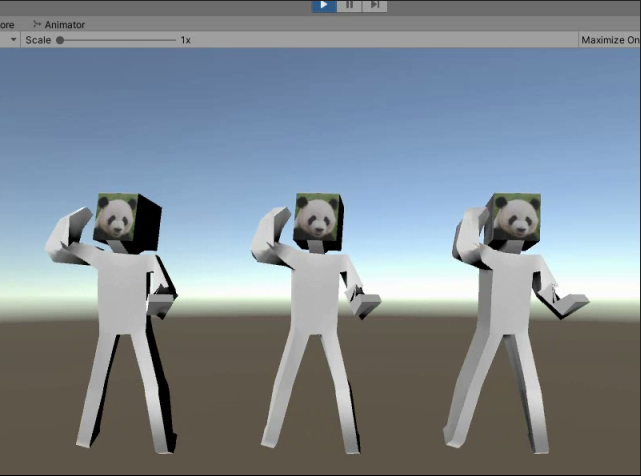641x476 pixels.
Task: Adjust the Scale slider handle
Action: 60,40
